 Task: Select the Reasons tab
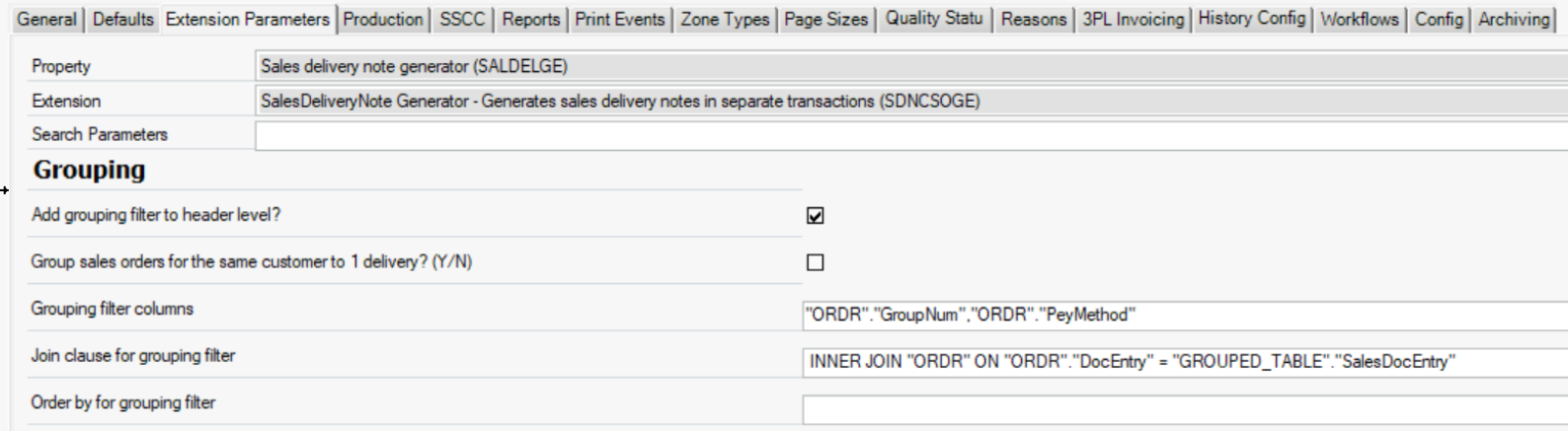pos(1033,19)
